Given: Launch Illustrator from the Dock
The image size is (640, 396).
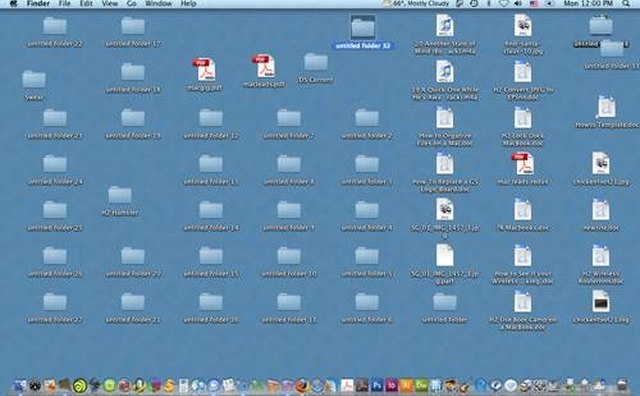Looking at the screenshot, I should [407, 385].
